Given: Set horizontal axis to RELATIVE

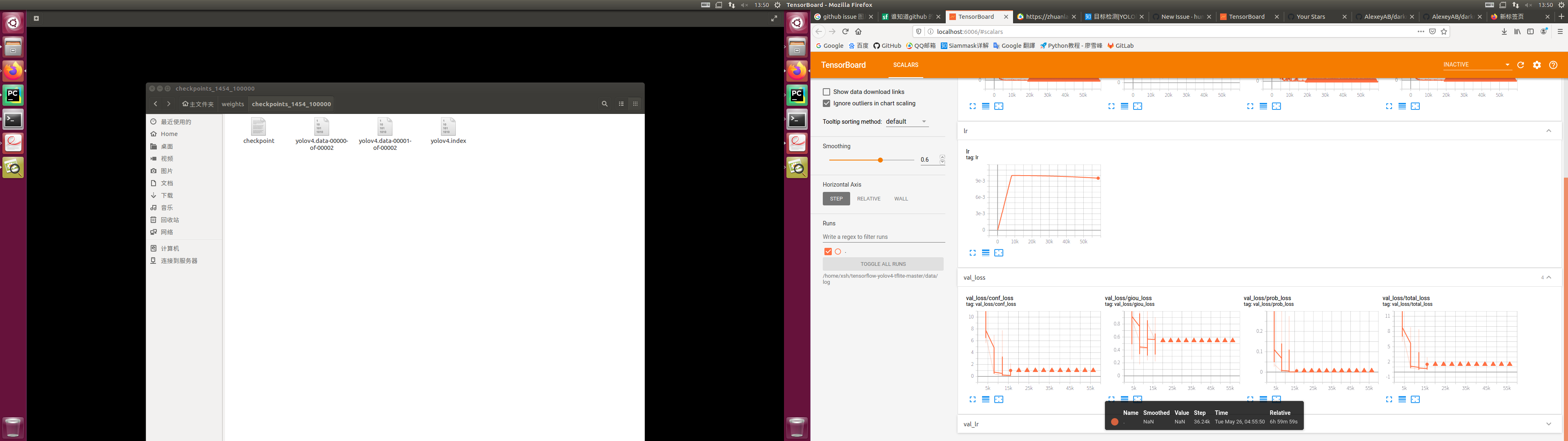Looking at the screenshot, I should point(869,199).
